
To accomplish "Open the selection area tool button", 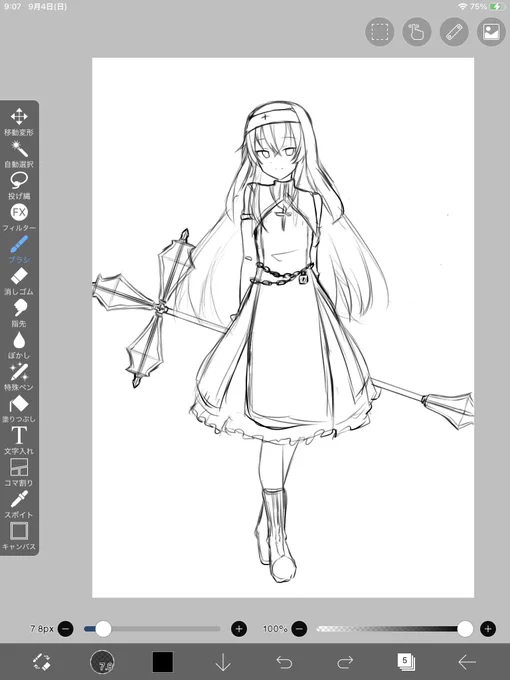I will point(380,32).
